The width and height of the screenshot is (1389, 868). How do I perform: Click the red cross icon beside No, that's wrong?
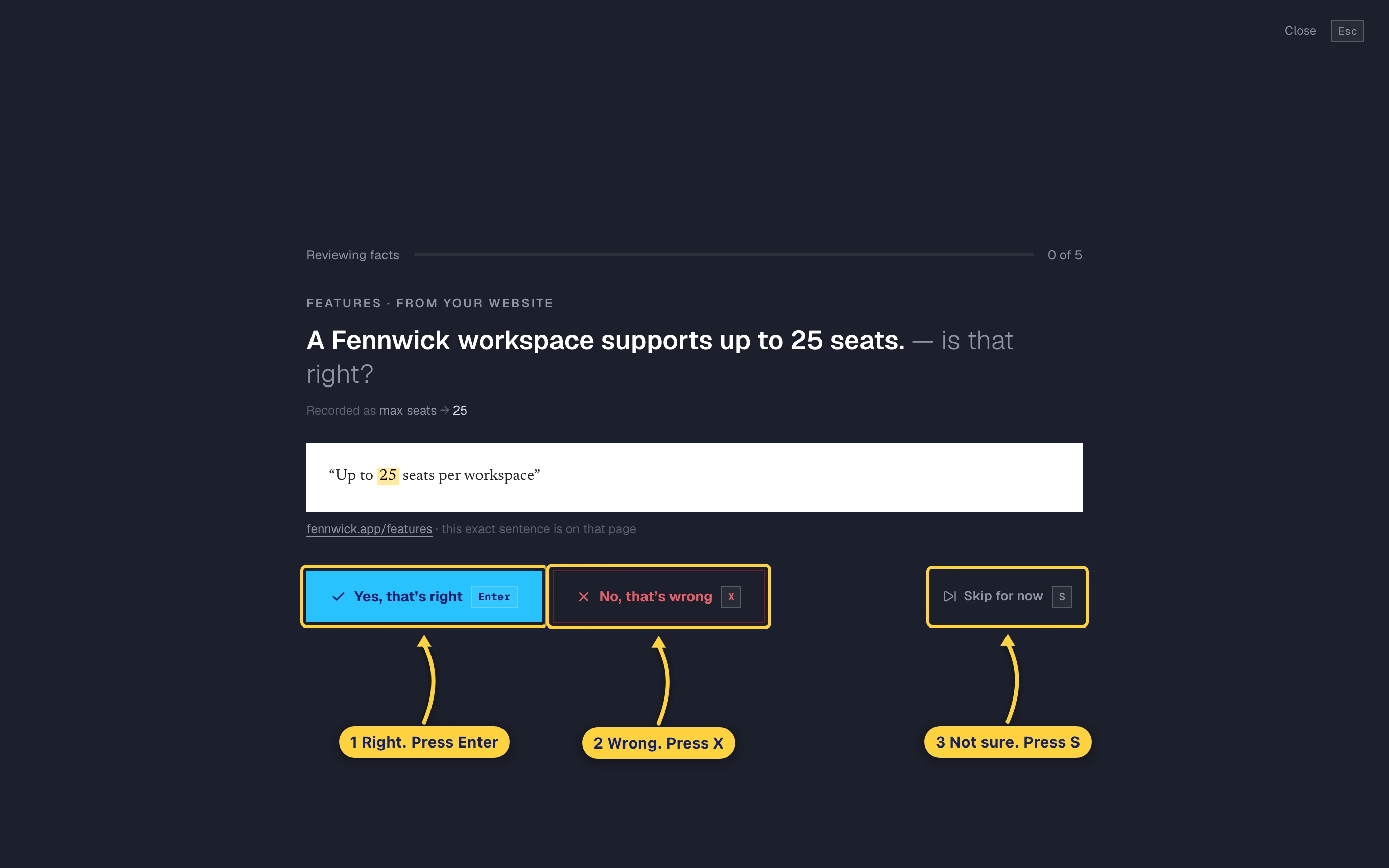(583, 597)
